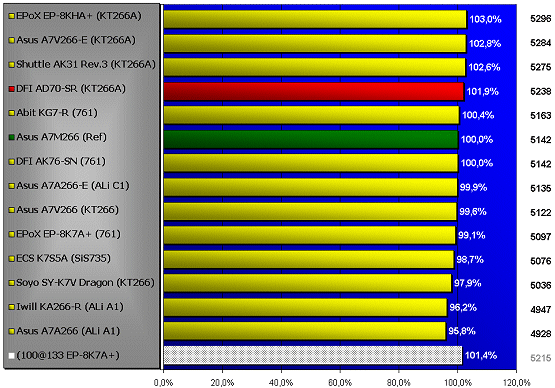Click the 98,7% percentage label

click(470, 260)
